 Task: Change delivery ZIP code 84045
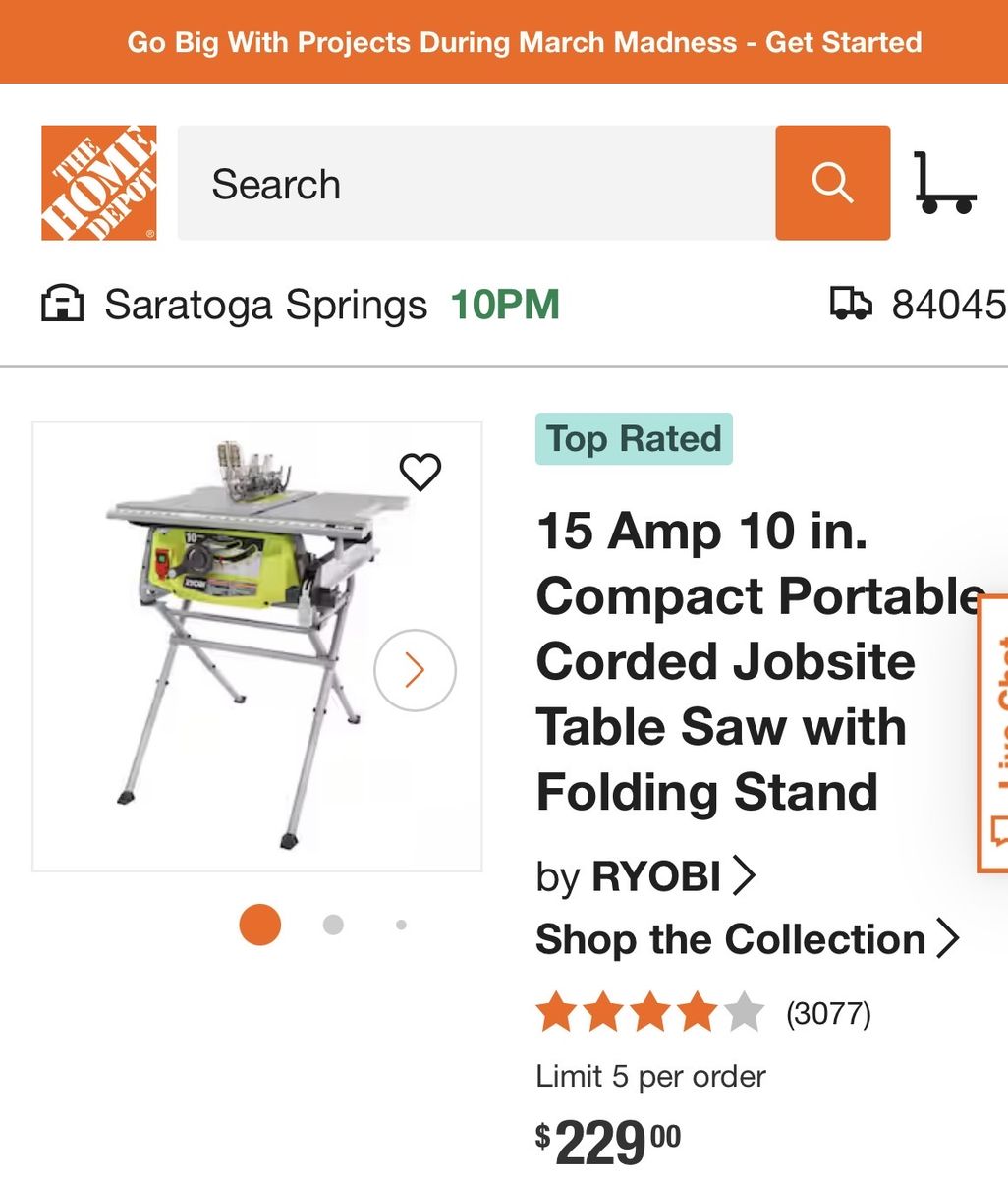(948, 305)
